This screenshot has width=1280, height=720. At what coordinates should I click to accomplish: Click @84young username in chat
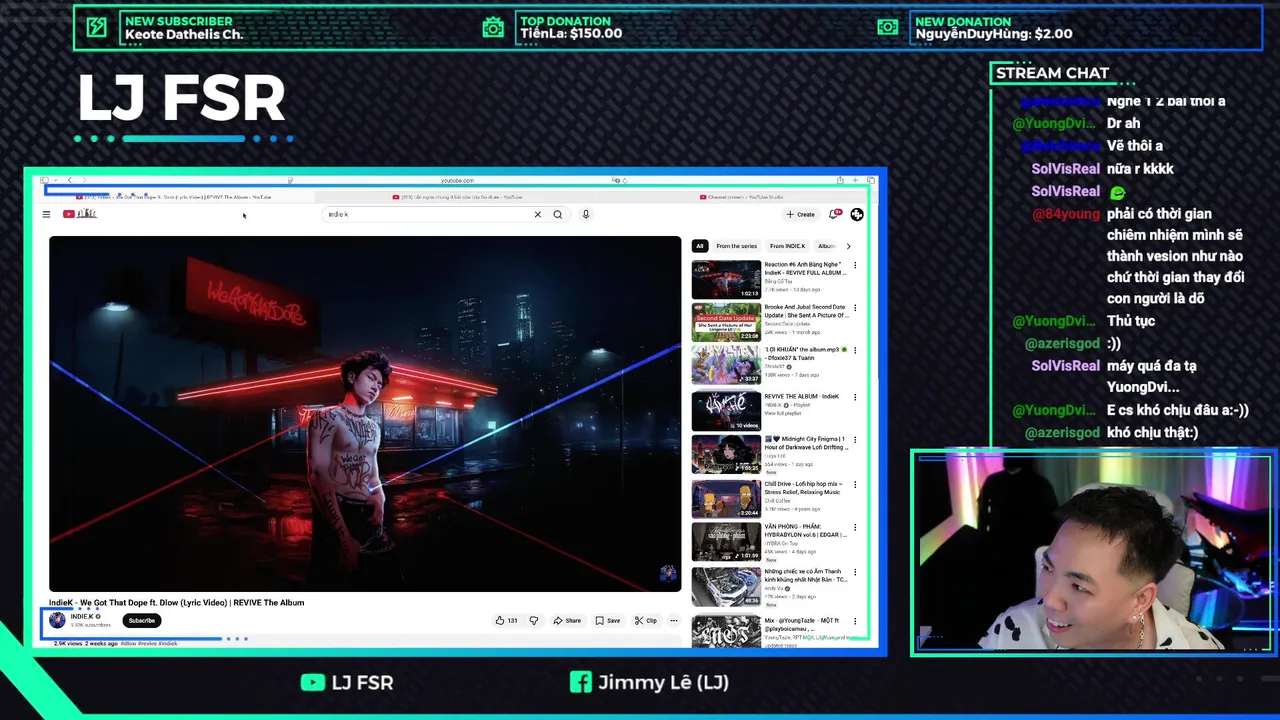point(1067,213)
